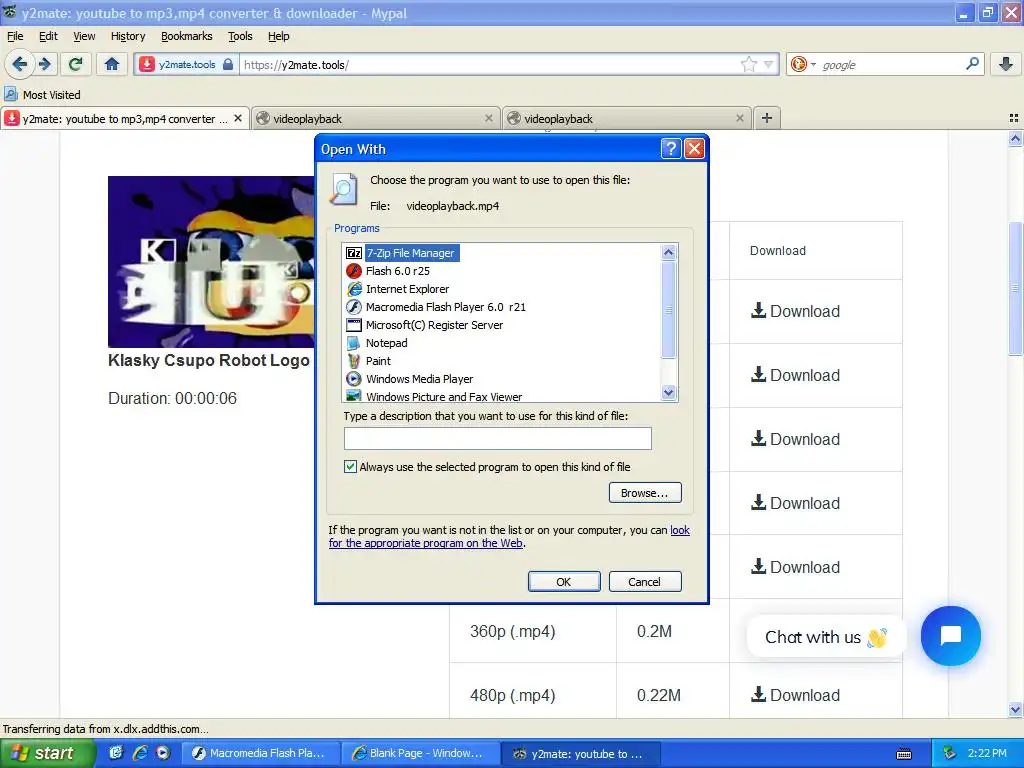Click the programs list scroll down arrow
This screenshot has height=768, width=1024.
pos(668,392)
